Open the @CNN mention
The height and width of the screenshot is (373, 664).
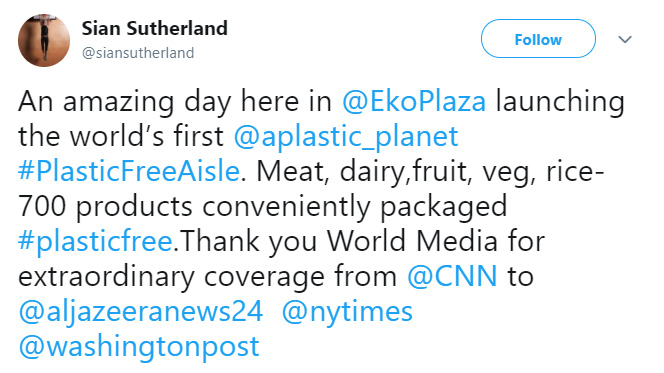tap(452, 276)
